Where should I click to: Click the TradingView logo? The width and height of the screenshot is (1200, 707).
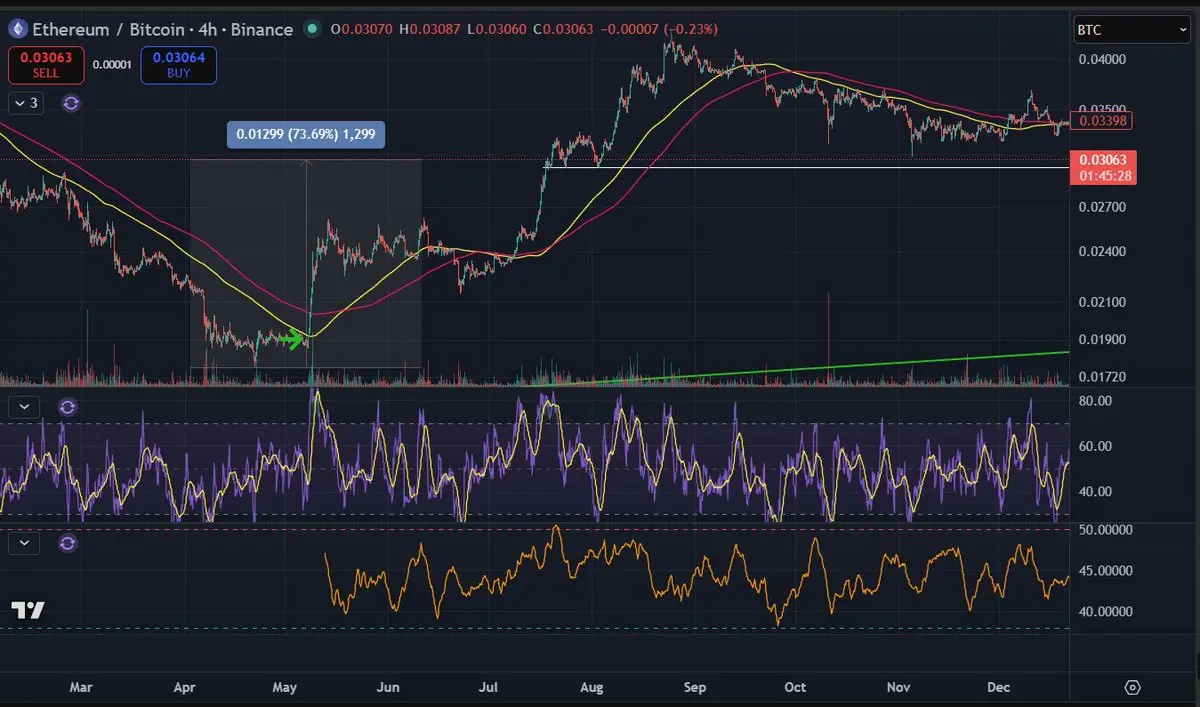[x=28, y=610]
